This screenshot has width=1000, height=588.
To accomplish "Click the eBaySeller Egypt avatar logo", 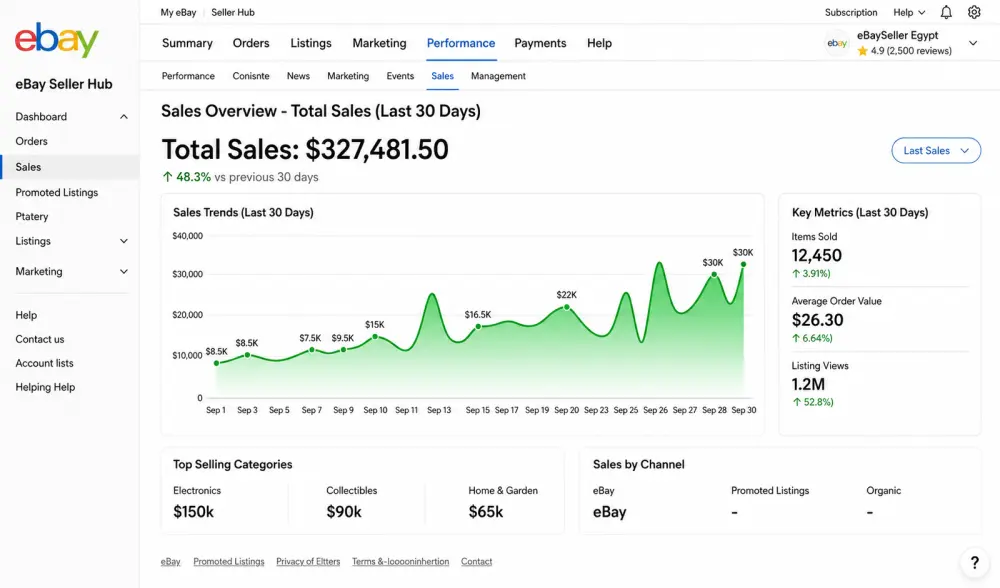I will 837,43.
